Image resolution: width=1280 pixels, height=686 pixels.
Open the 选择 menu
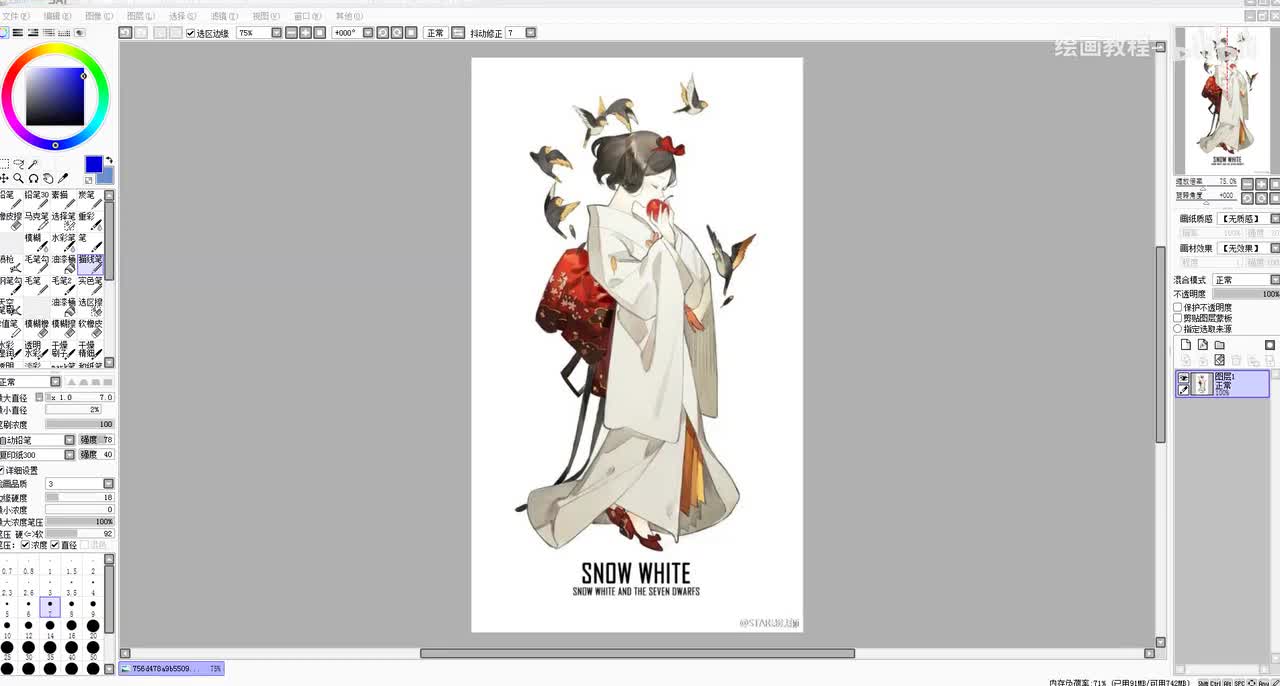pos(182,16)
